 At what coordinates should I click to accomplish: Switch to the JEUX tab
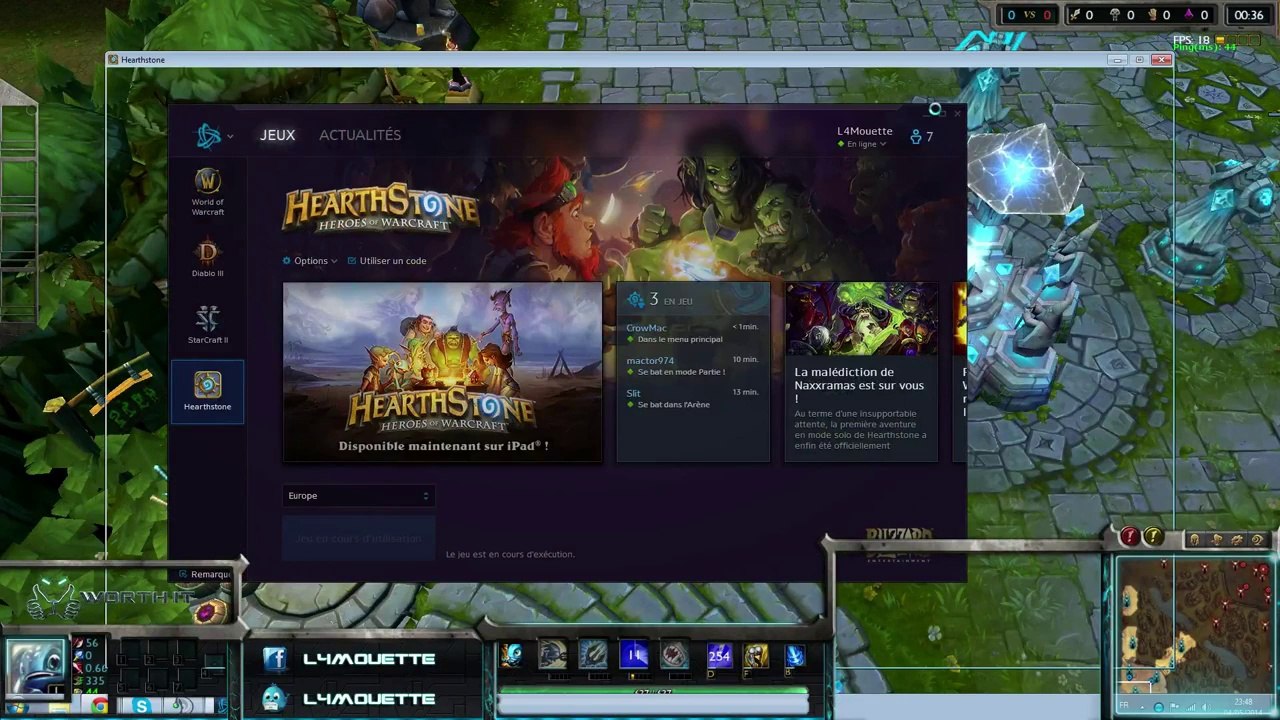click(x=277, y=135)
